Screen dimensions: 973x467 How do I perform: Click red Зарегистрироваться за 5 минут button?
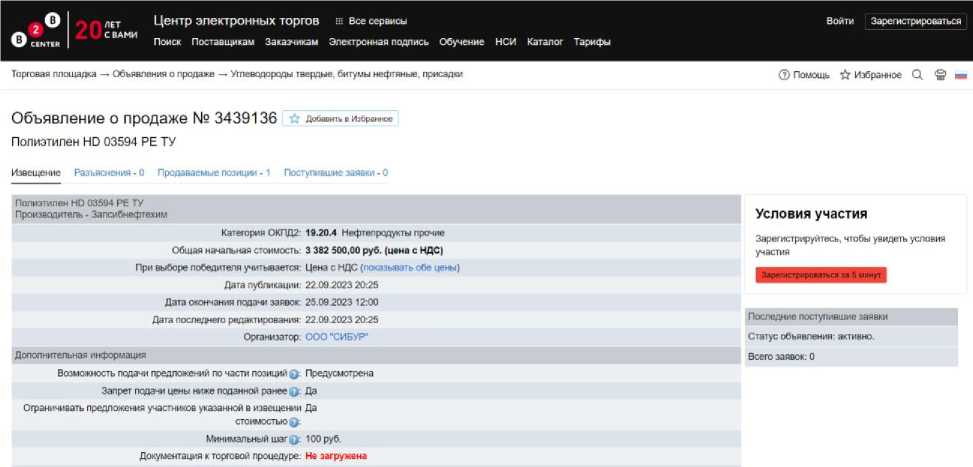[821, 275]
